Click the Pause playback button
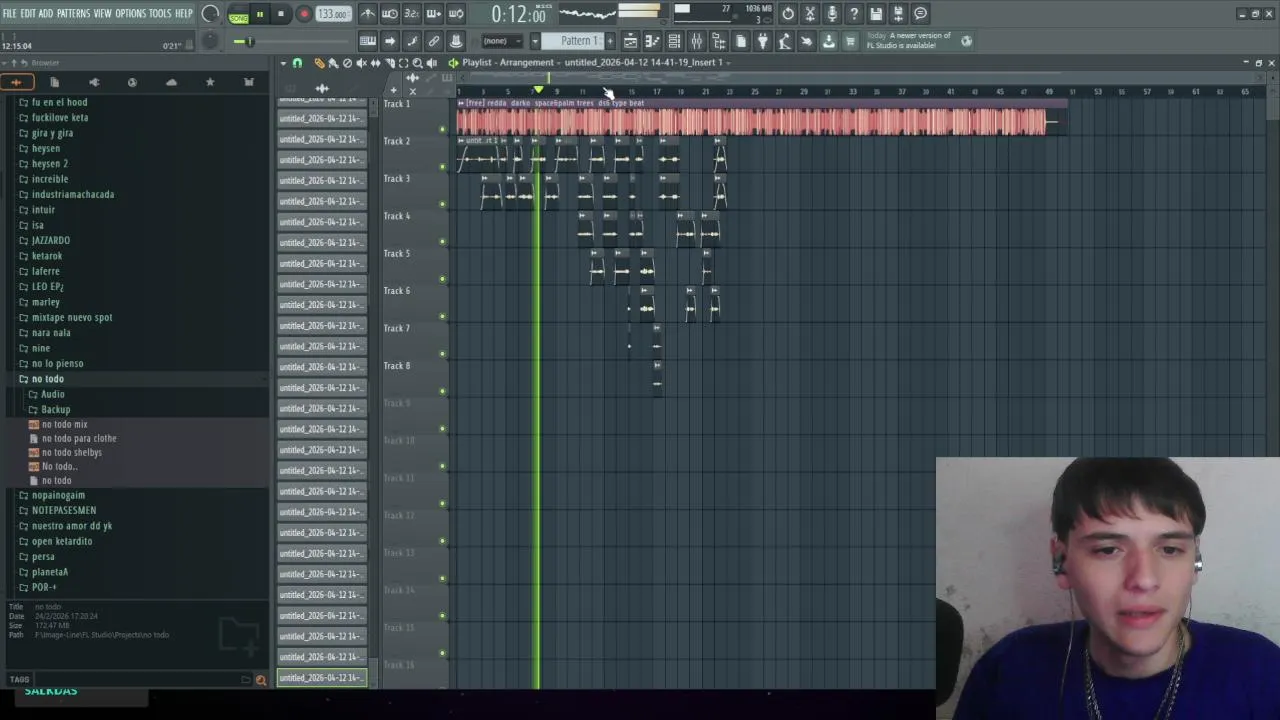 point(260,14)
